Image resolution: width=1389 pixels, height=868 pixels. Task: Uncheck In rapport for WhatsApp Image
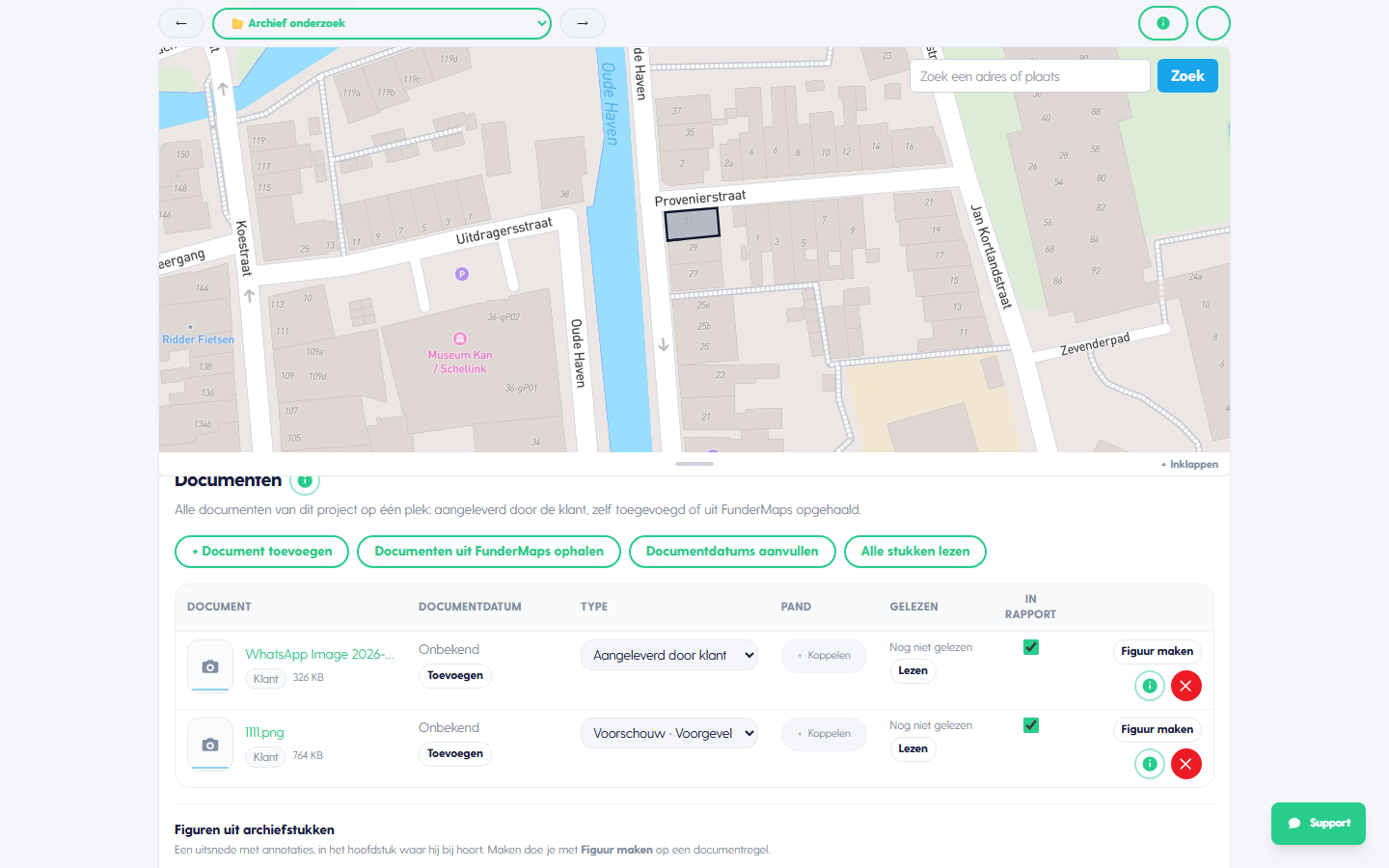click(x=1031, y=647)
